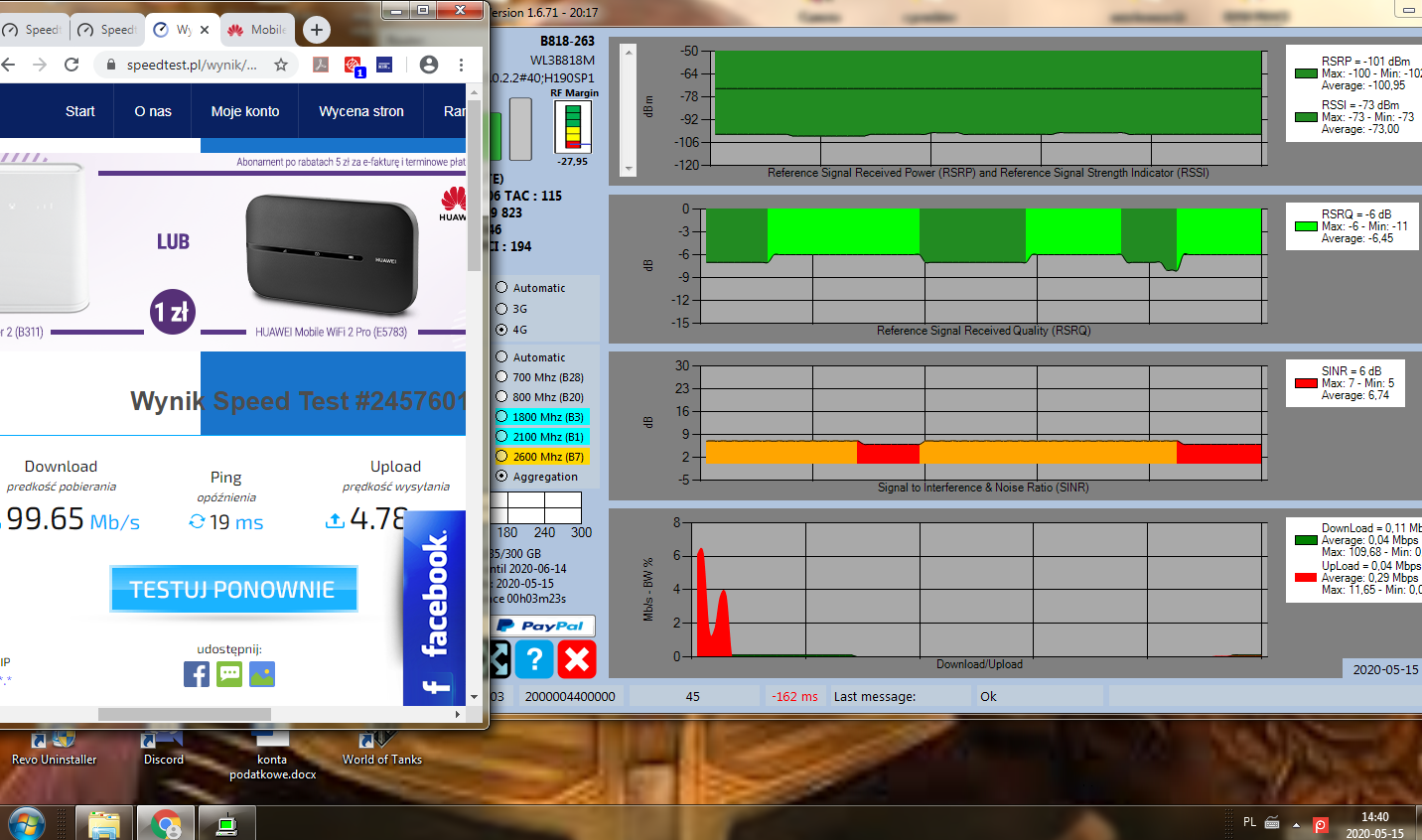Share the result as an image
The height and width of the screenshot is (840, 1422).
click(x=262, y=675)
